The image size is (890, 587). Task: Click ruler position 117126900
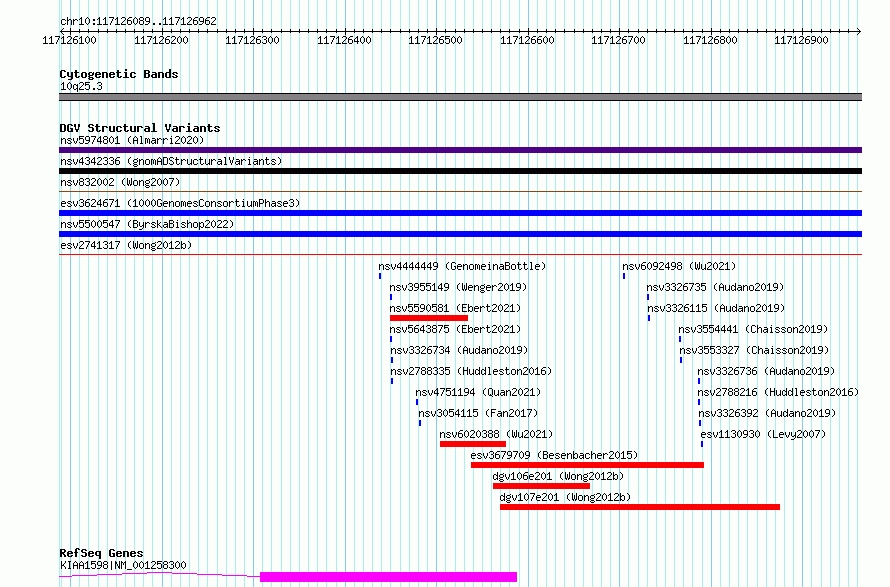(x=801, y=40)
